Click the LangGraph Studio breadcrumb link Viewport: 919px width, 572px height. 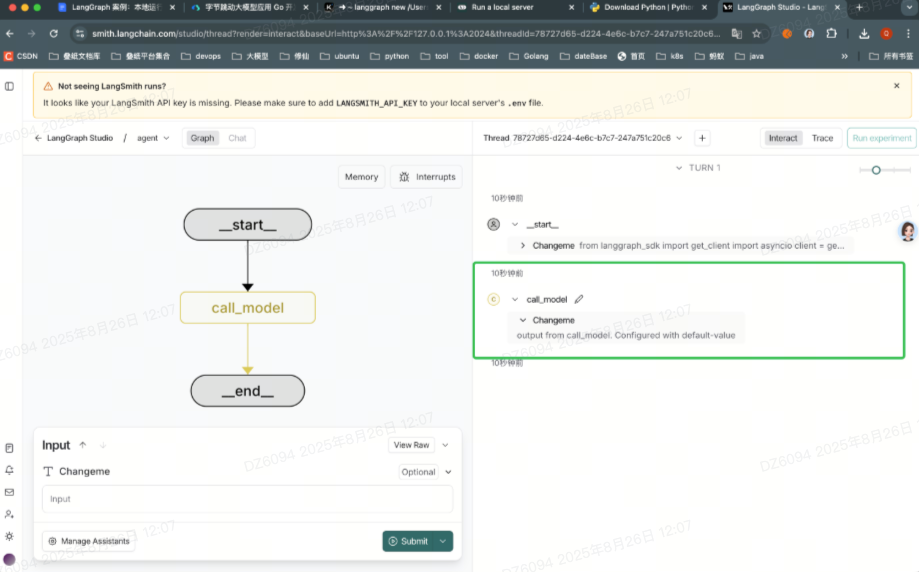[x=80, y=138]
